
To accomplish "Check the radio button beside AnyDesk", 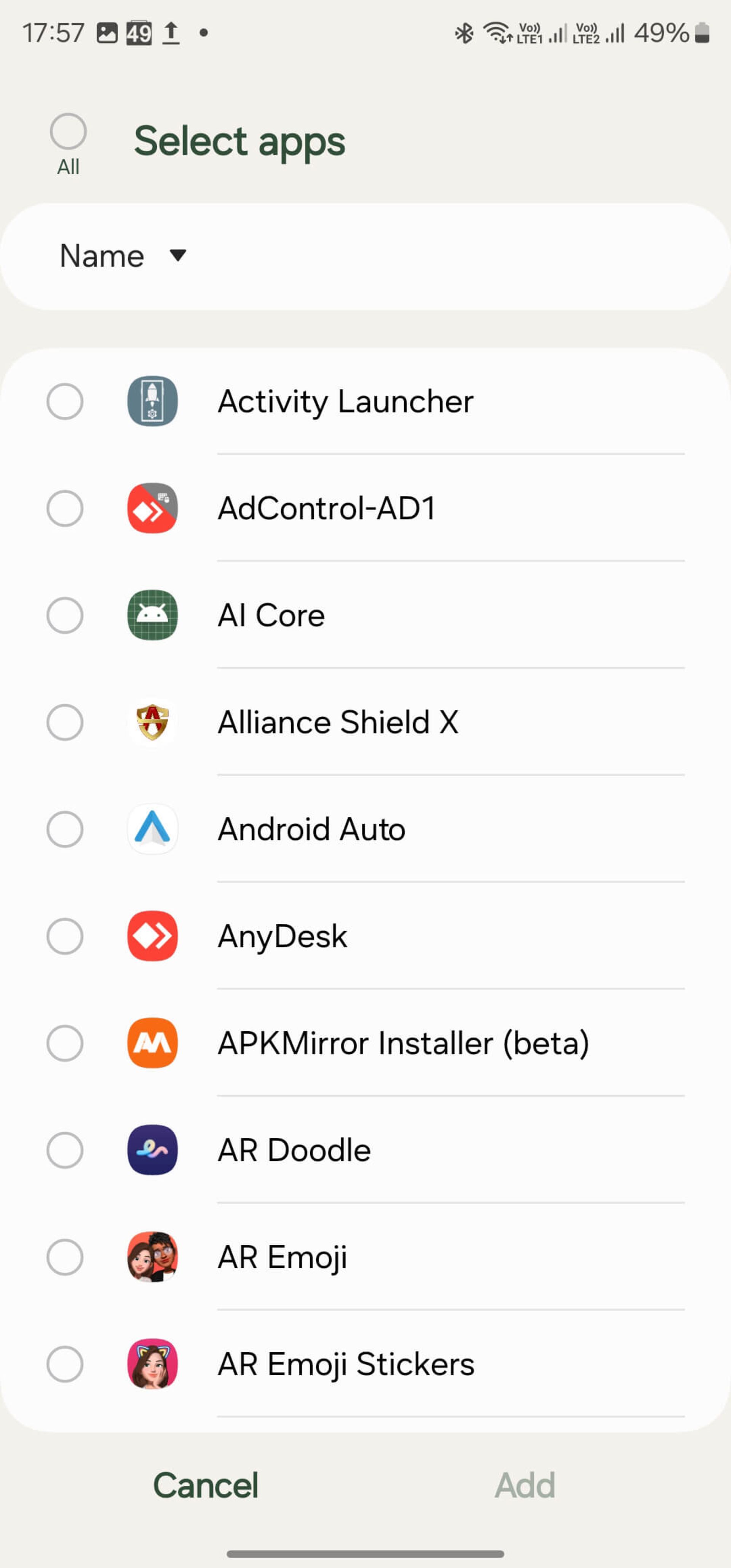I will coord(65,936).
